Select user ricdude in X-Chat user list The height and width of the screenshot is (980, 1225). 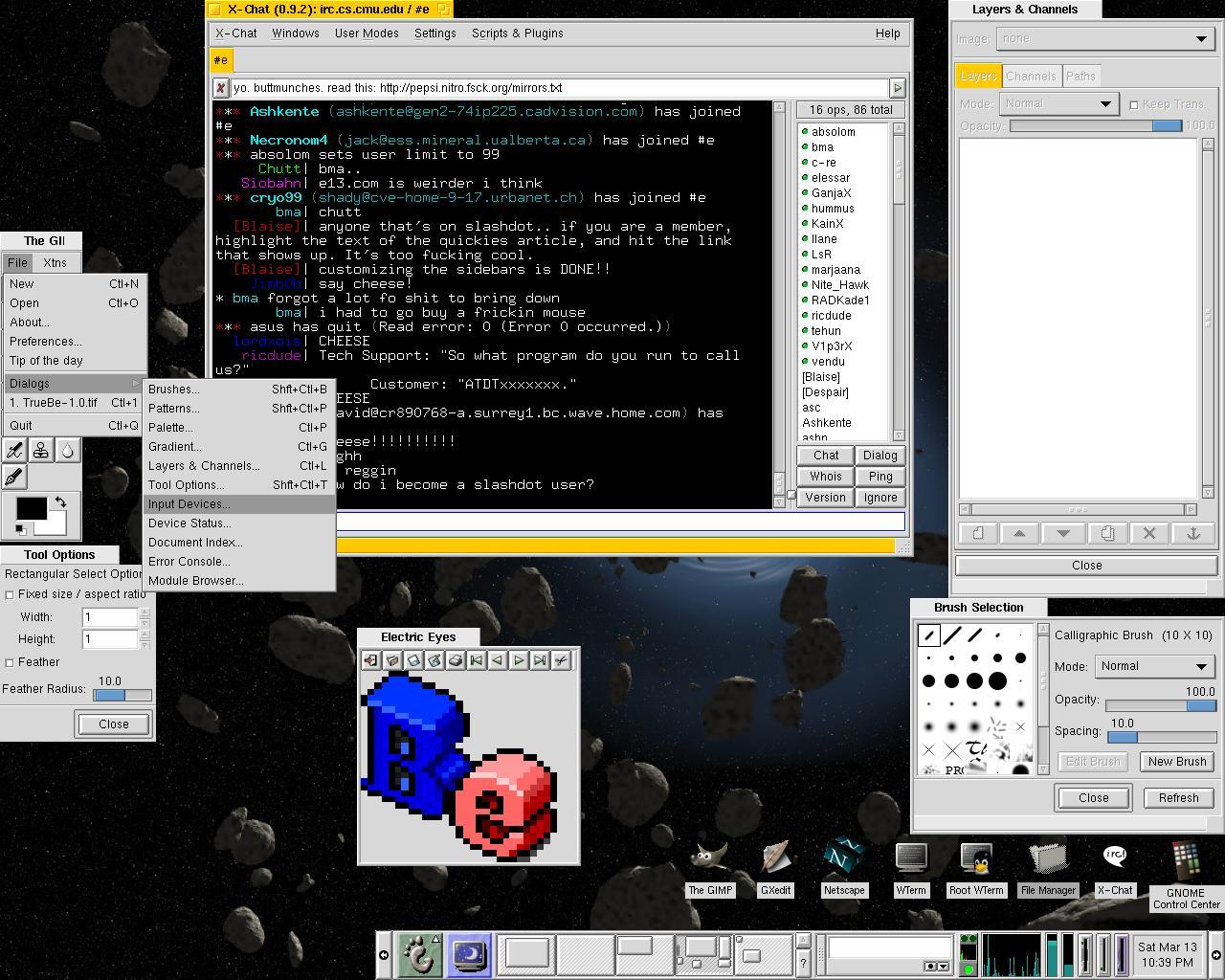coord(831,316)
